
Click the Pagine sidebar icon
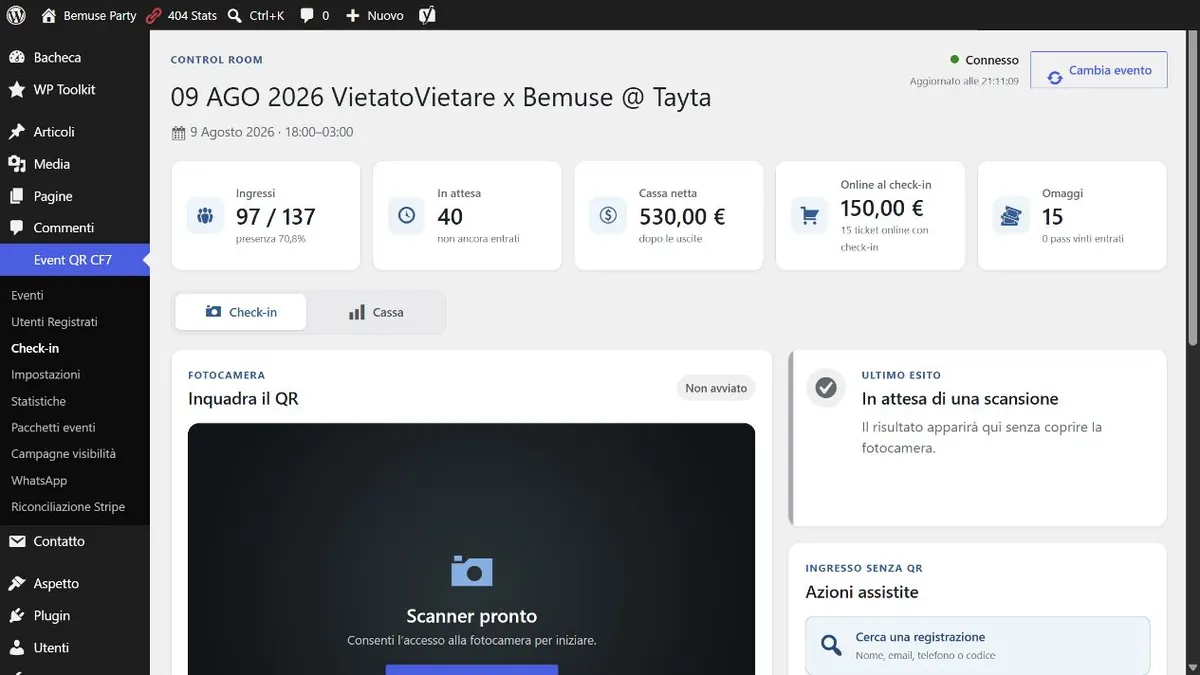[17, 196]
